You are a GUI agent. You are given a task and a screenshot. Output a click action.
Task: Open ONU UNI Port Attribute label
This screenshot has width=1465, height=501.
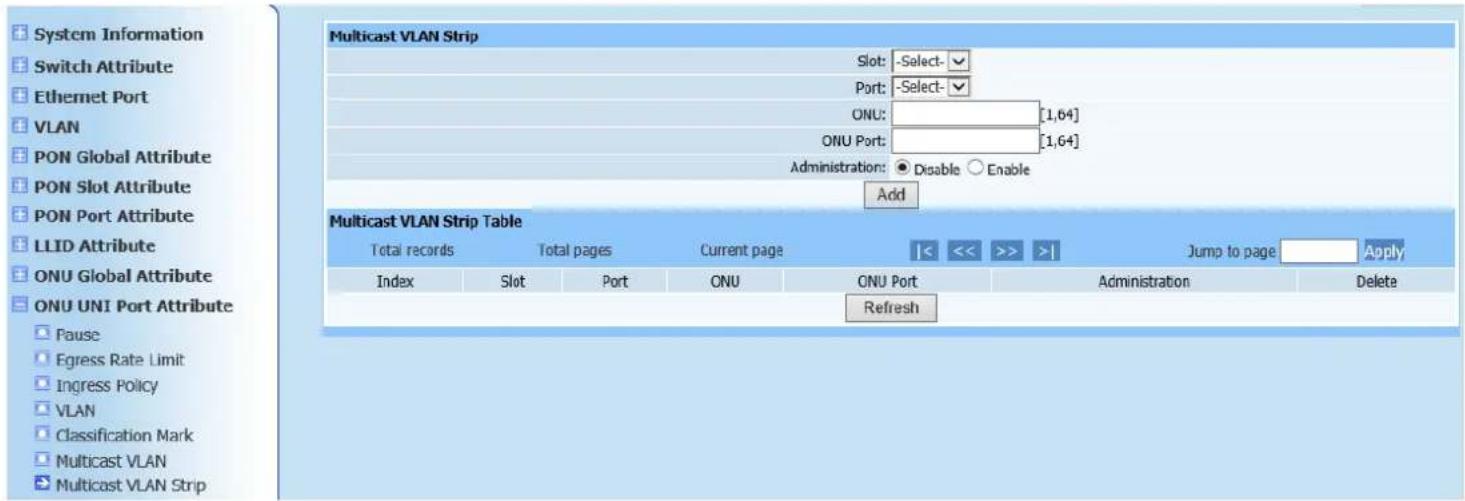point(134,306)
